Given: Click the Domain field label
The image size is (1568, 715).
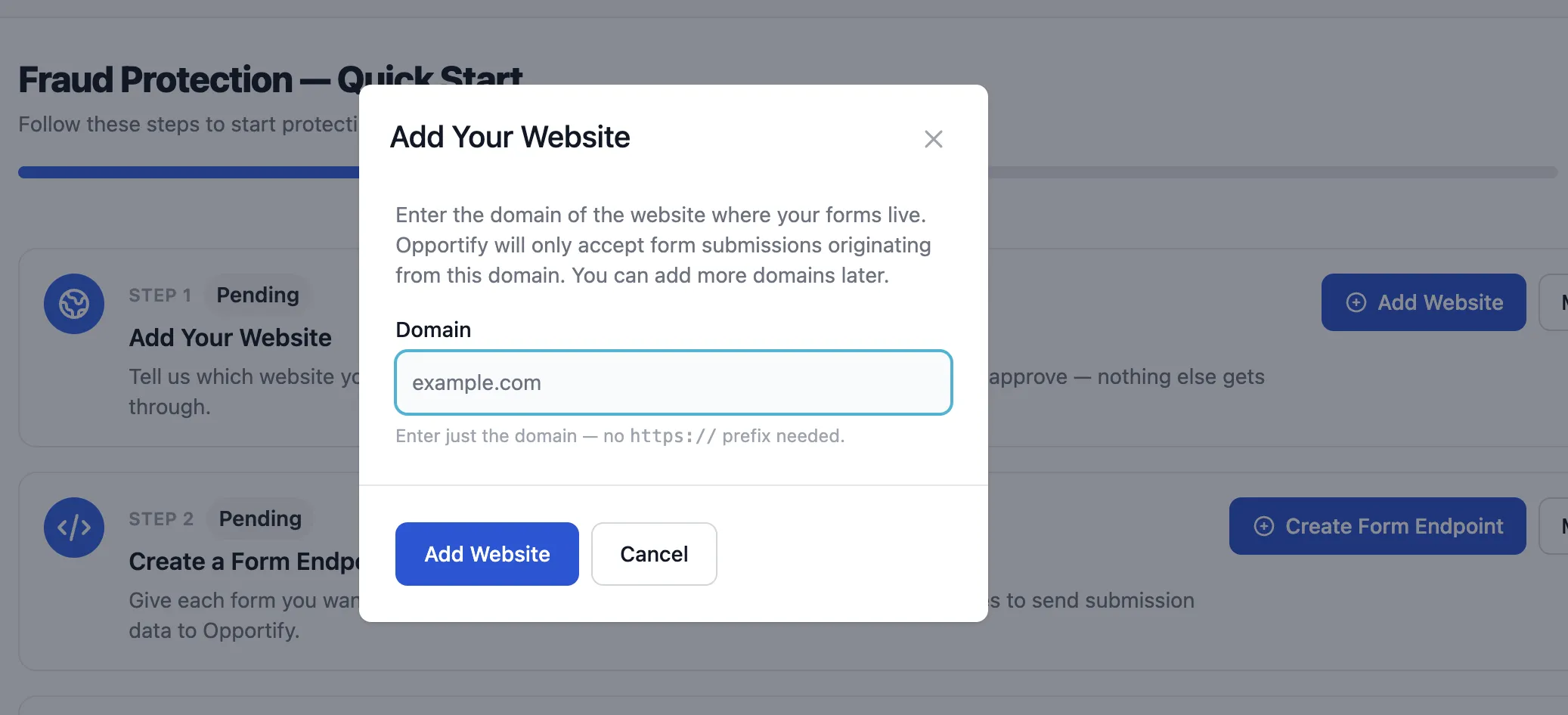Looking at the screenshot, I should (x=432, y=329).
